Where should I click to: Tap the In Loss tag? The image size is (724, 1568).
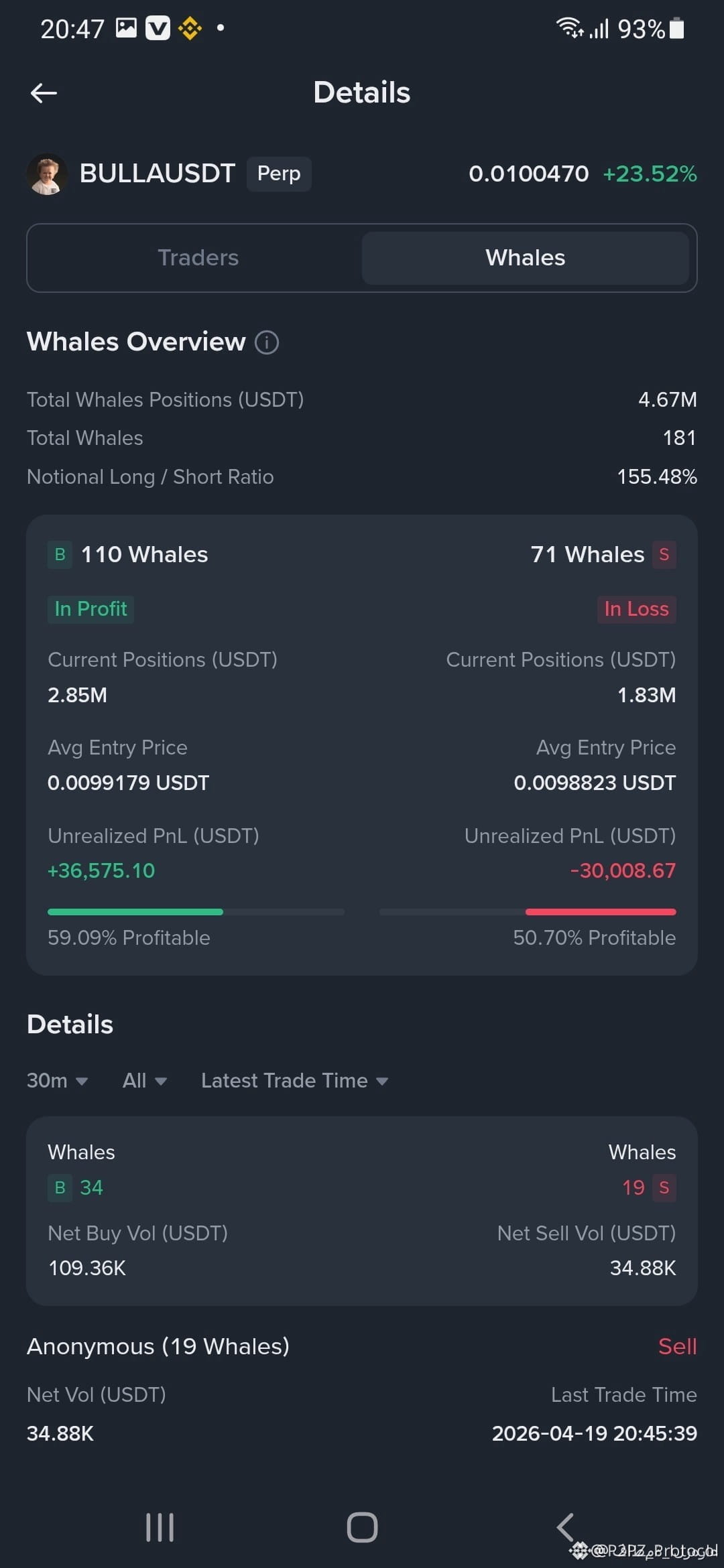[x=636, y=609]
